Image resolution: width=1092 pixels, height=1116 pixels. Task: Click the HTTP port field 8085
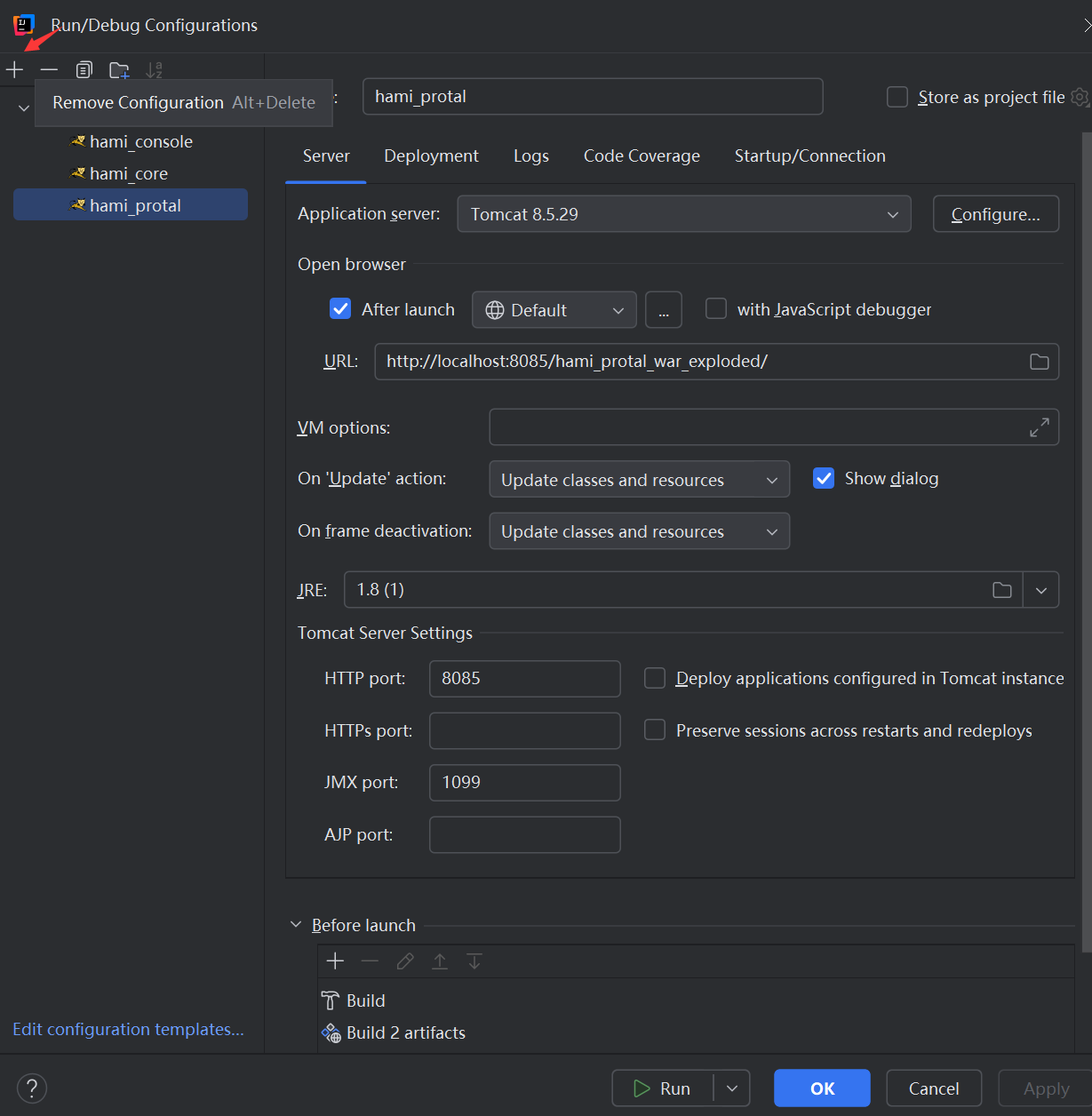point(525,679)
